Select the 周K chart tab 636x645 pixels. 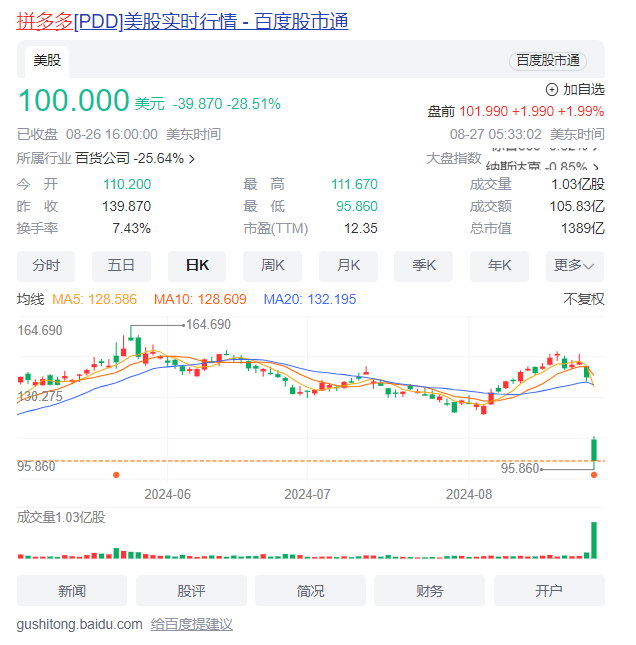point(272,266)
